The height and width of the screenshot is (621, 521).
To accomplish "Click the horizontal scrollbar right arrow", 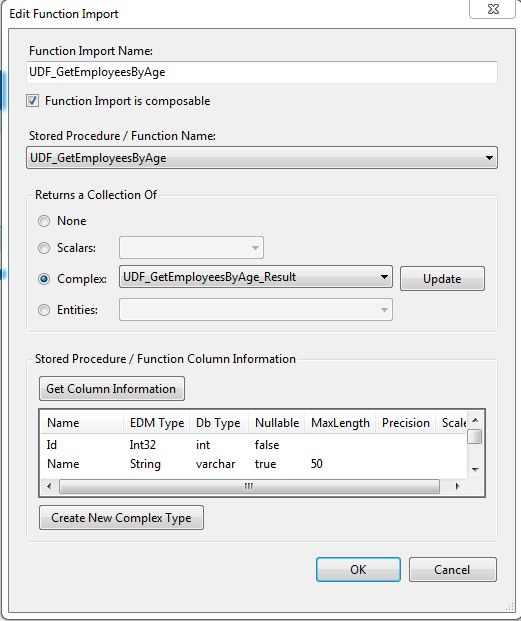I will (458, 486).
